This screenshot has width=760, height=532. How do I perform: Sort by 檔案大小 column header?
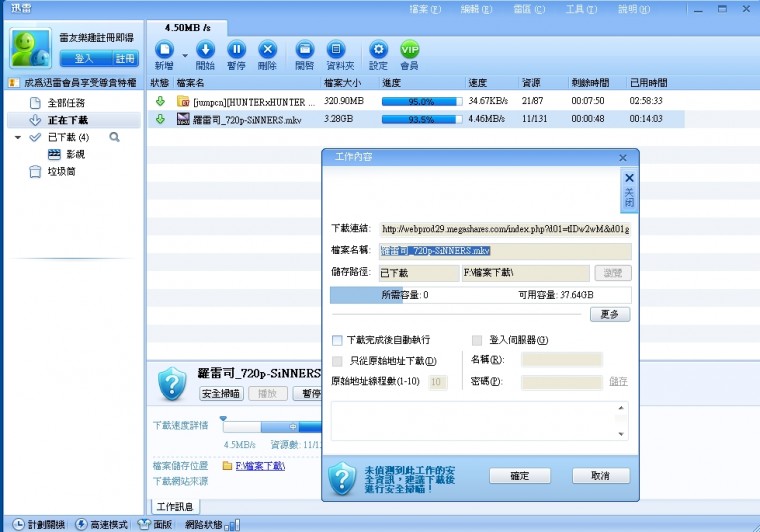click(342, 83)
